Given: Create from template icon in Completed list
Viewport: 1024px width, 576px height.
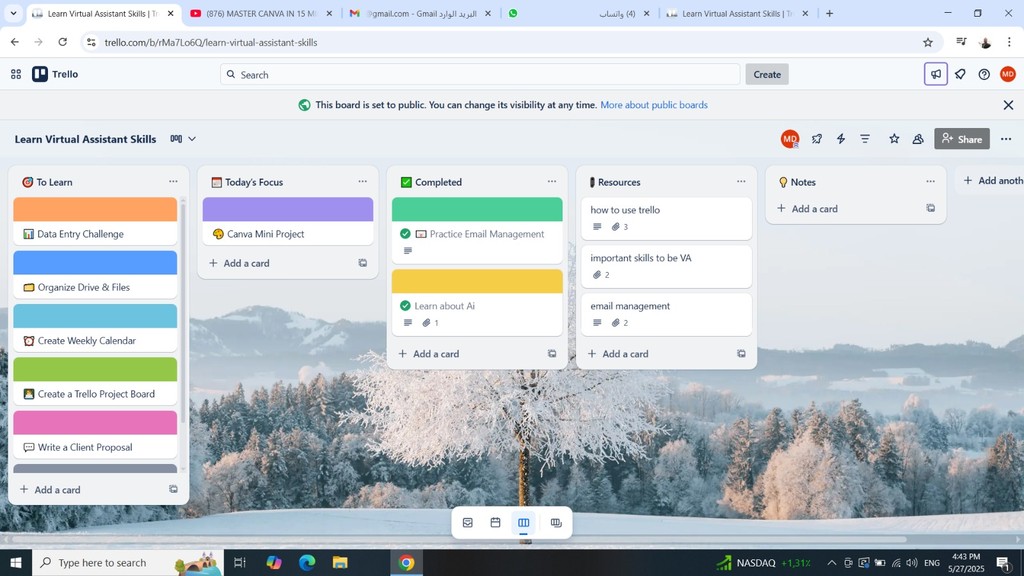Looking at the screenshot, I should pos(552,354).
